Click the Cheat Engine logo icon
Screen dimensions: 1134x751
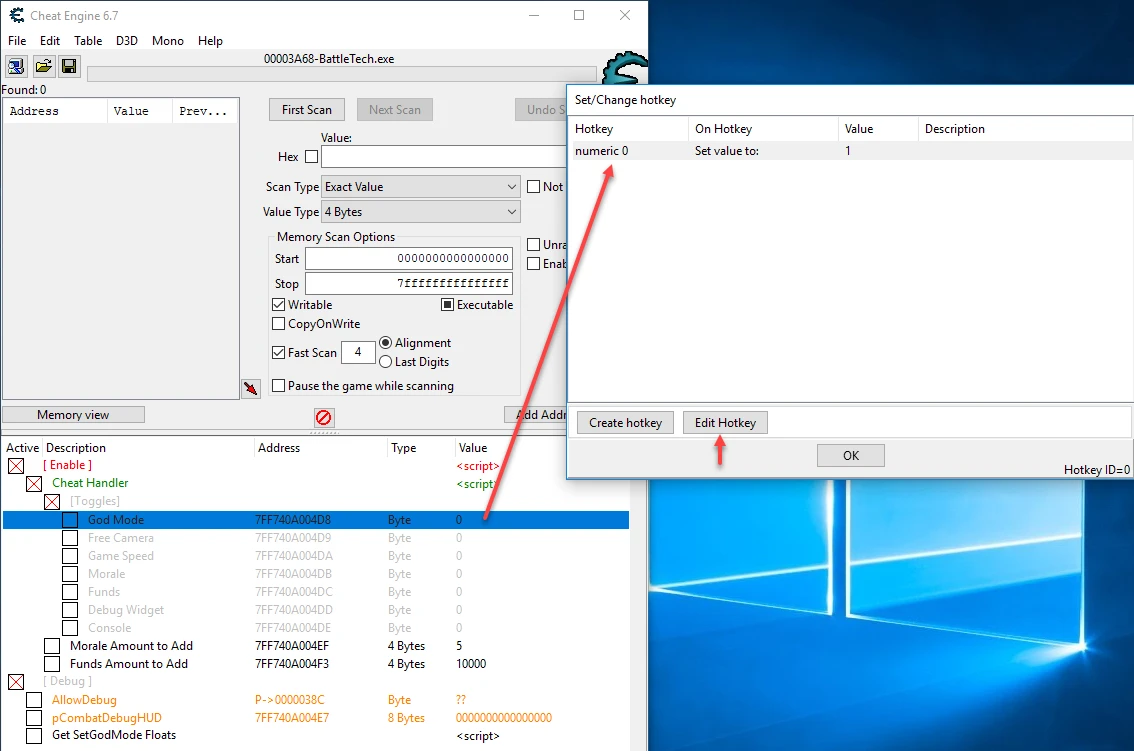tap(626, 70)
